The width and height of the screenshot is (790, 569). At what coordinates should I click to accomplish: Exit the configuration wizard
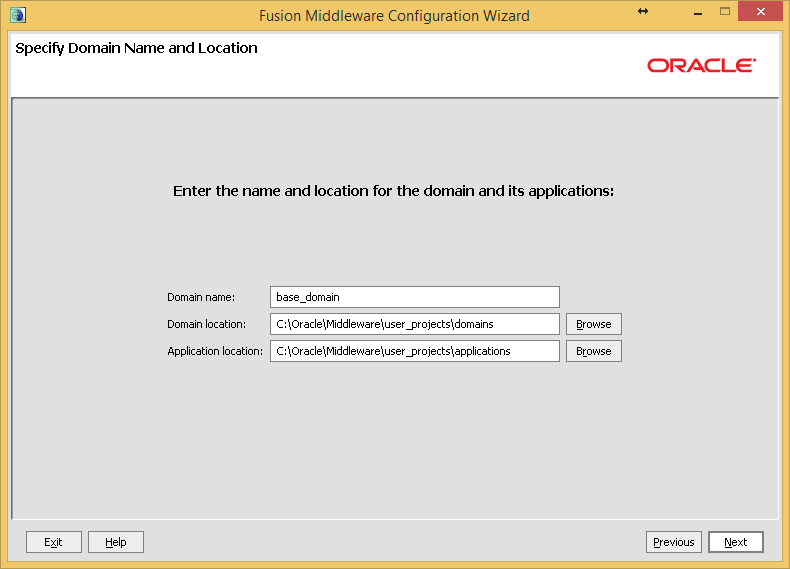click(x=53, y=542)
